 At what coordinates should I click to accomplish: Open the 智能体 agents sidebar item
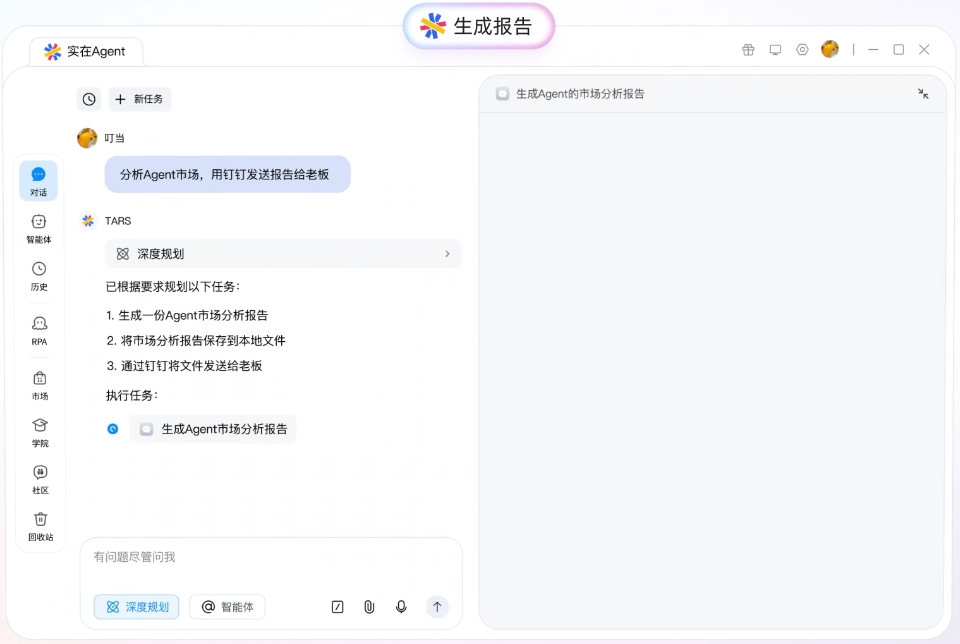(x=39, y=229)
